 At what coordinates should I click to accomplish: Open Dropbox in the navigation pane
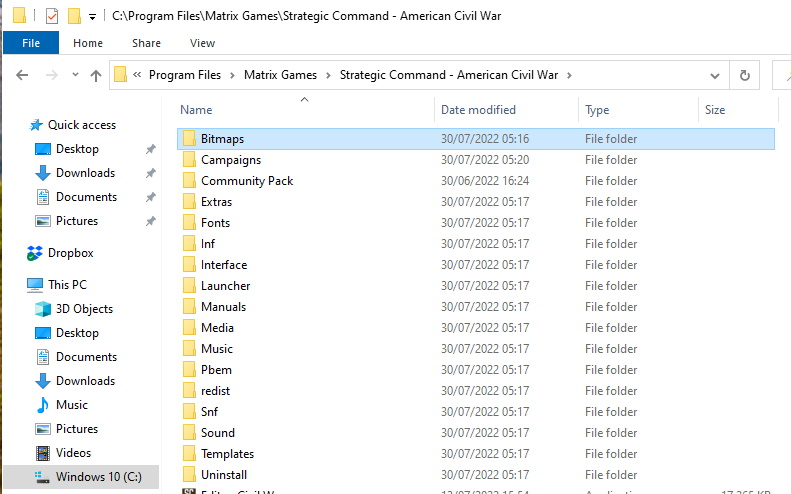[70, 253]
